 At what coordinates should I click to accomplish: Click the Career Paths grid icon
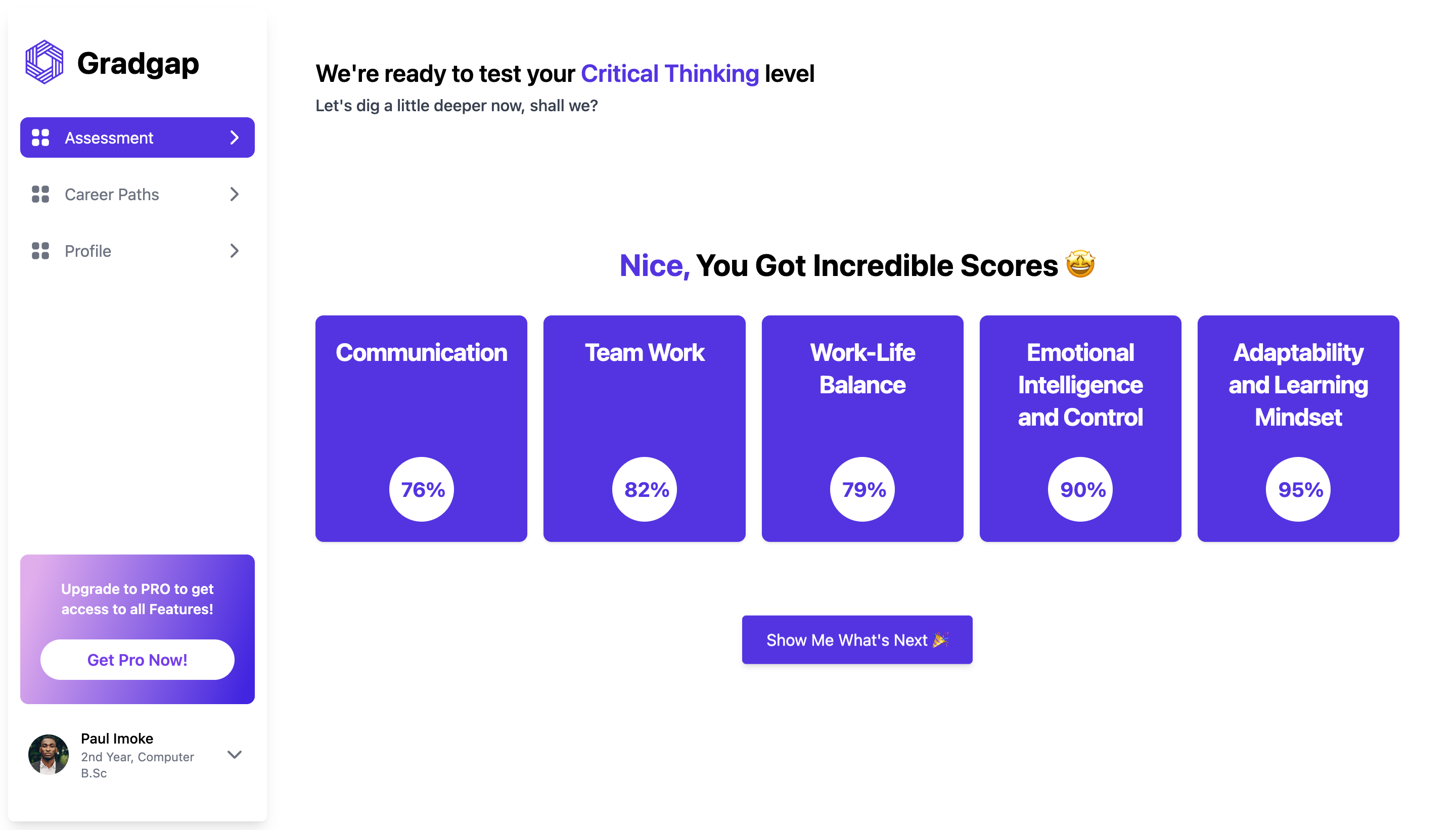(40, 195)
